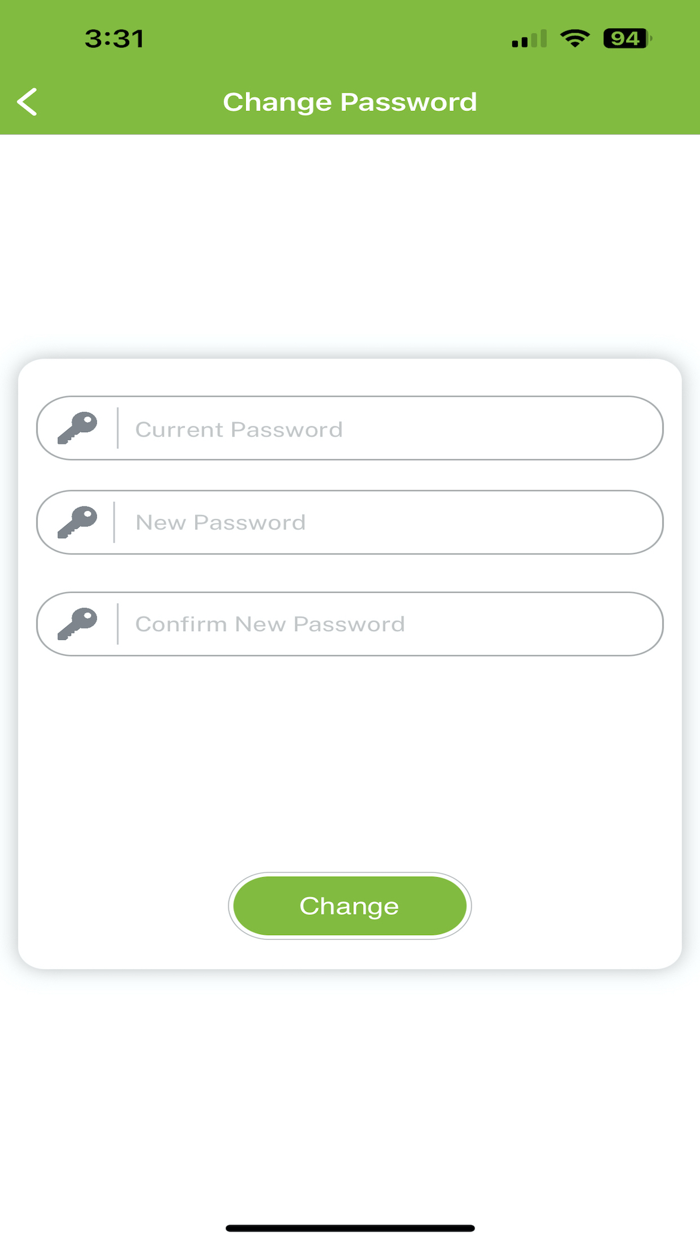Click the key icon beside New Password

pos(75,522)
